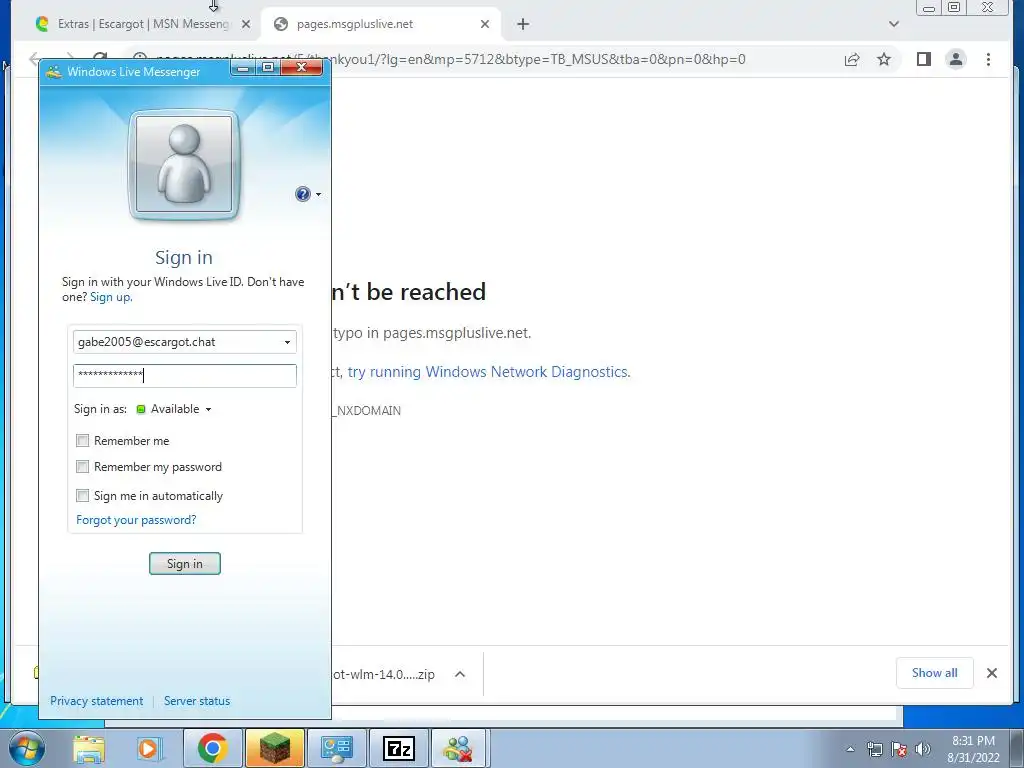Share this page icon in address bar
This screenshot has height=768, width=1024.
coord(852,59)
